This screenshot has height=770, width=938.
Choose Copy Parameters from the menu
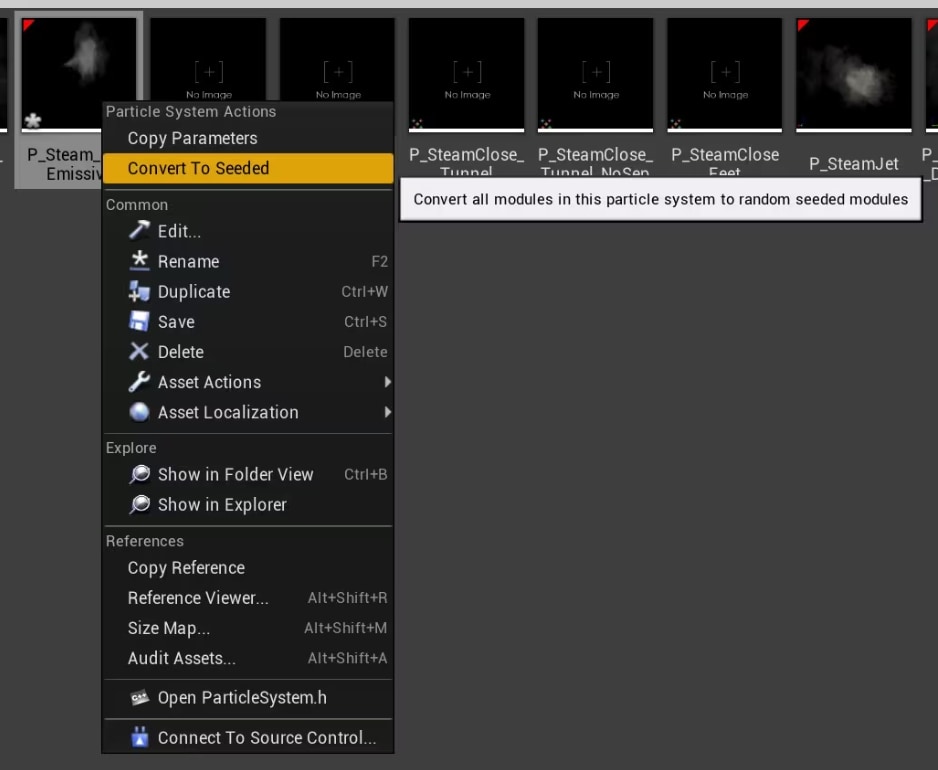pyautogui.click(x=192, y=138)
